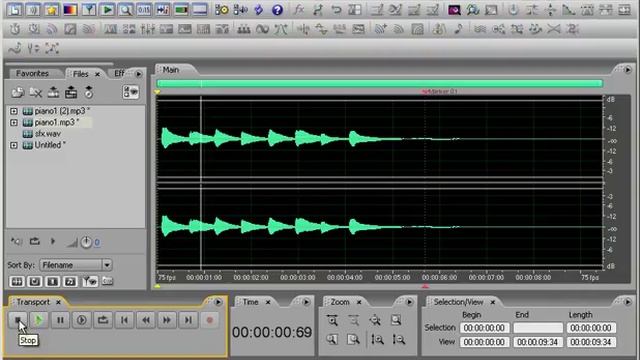Expand the piano1.mp3 file entry

[x=14, y=122]
